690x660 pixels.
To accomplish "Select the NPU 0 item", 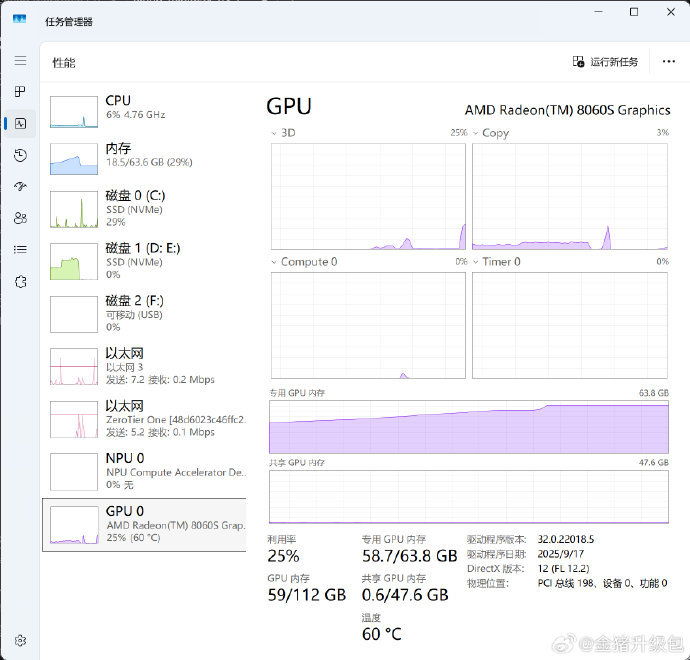I will pyautogui.click(x=144, y=472).
